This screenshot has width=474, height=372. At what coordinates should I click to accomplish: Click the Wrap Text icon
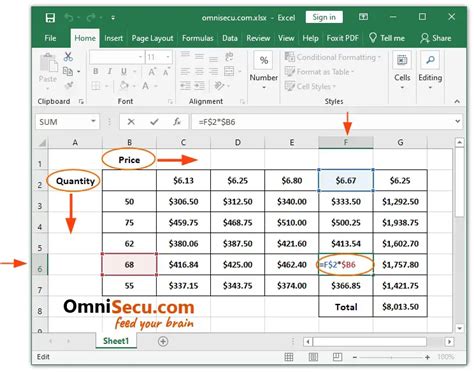coord(229,57)
